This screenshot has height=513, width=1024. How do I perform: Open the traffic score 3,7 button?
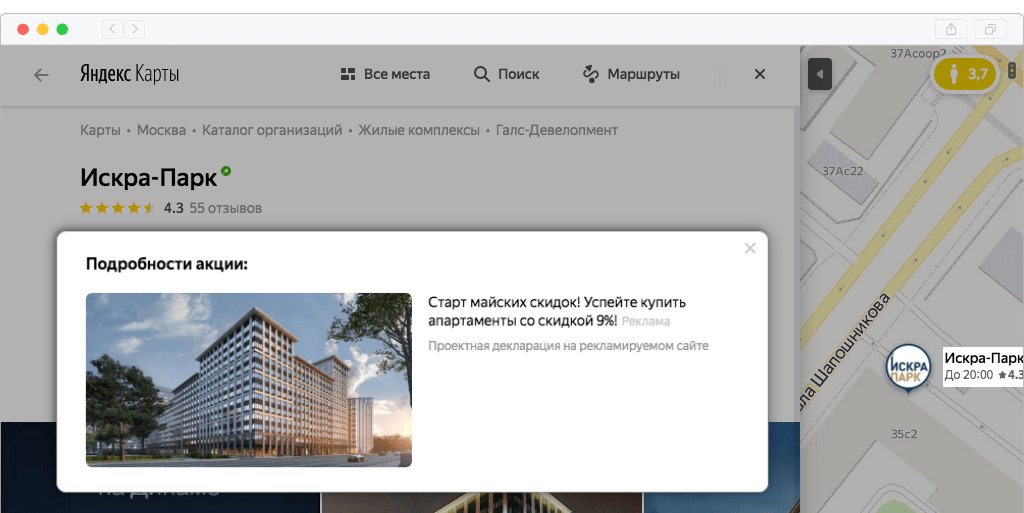tap(965, 74)
